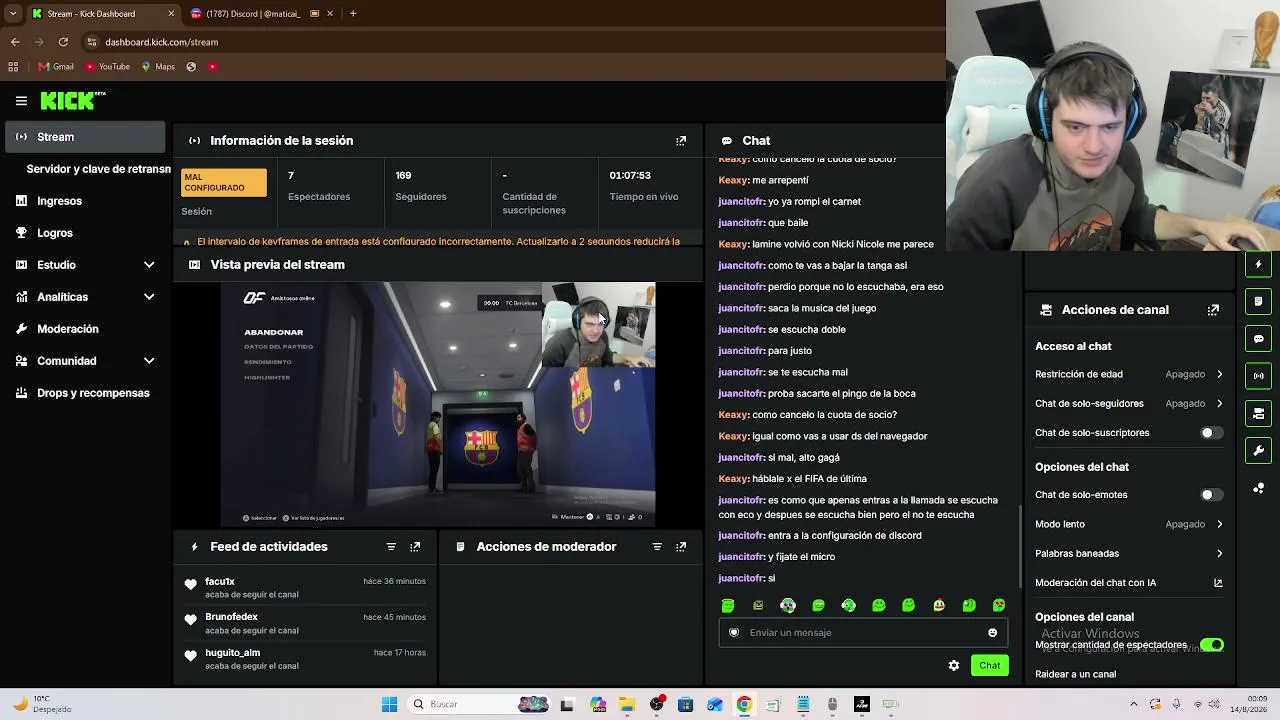Expand the Estudio sidebar section

coord(86,265)
